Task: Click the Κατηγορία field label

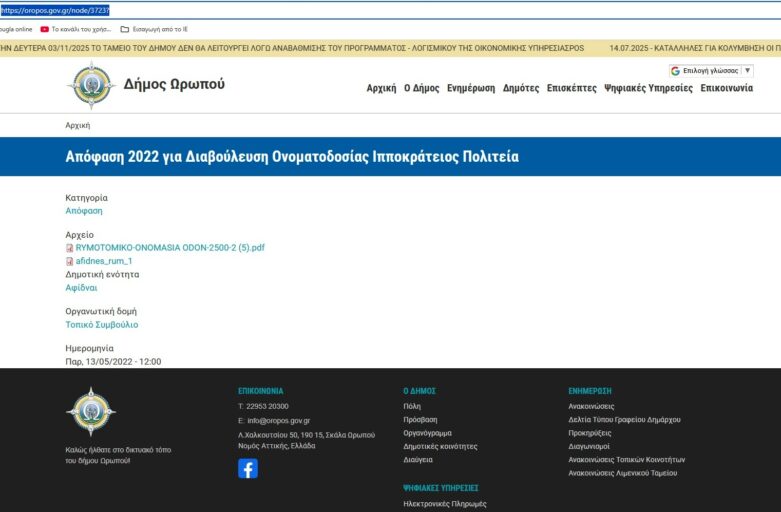Action: [86, 198]
